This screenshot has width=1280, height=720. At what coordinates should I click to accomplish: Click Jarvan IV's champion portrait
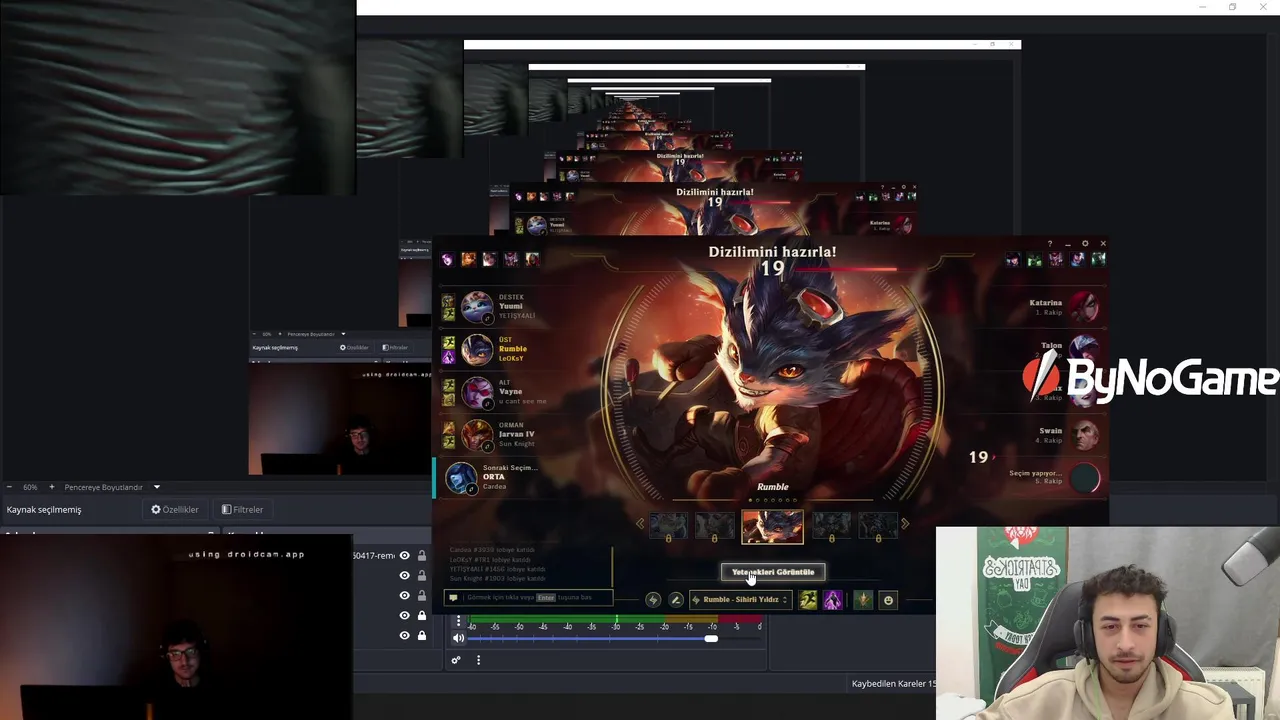click(x=477, y=435)
